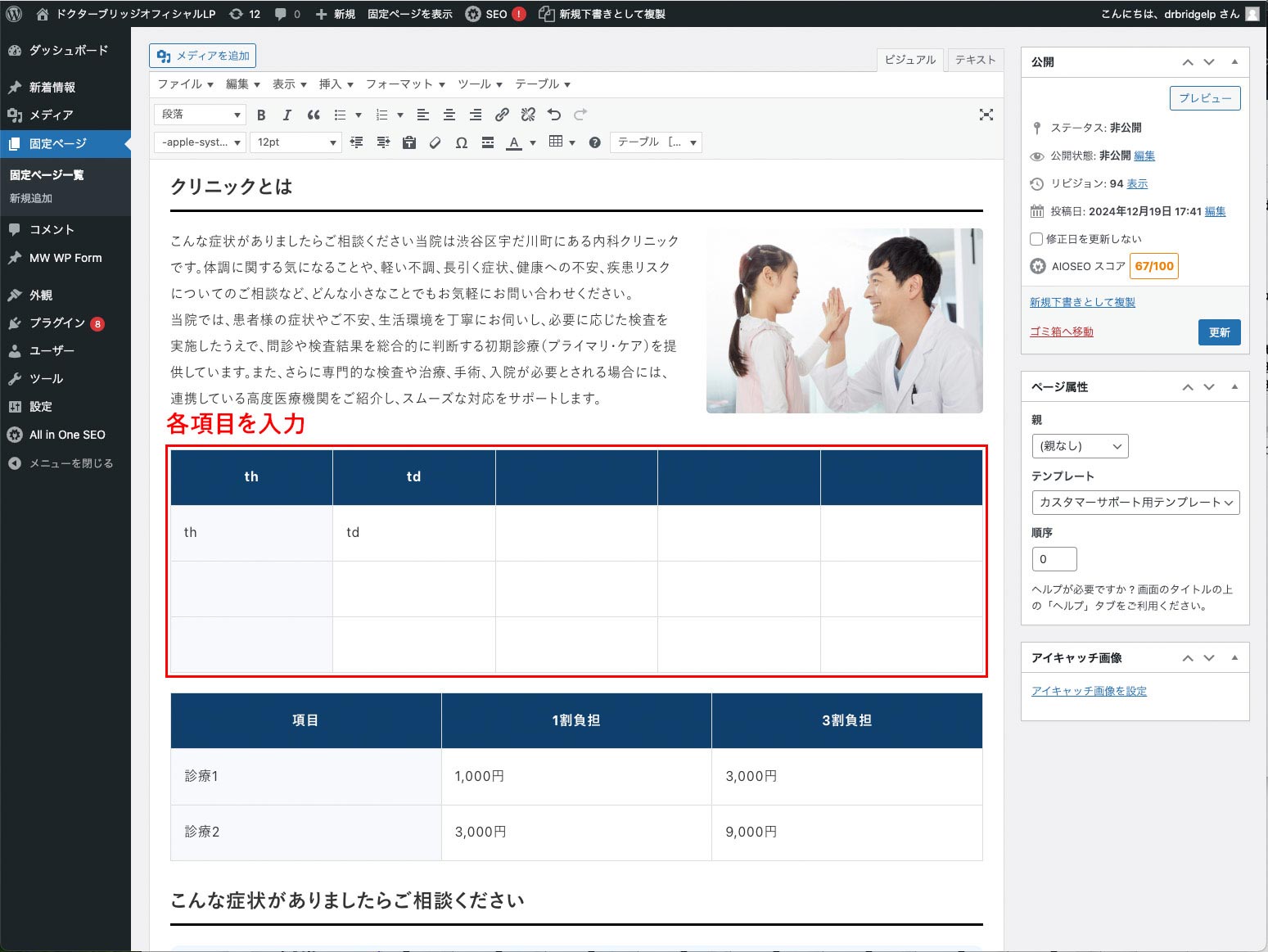
Task: Open the 表示 menu
Action: point(289,84)
